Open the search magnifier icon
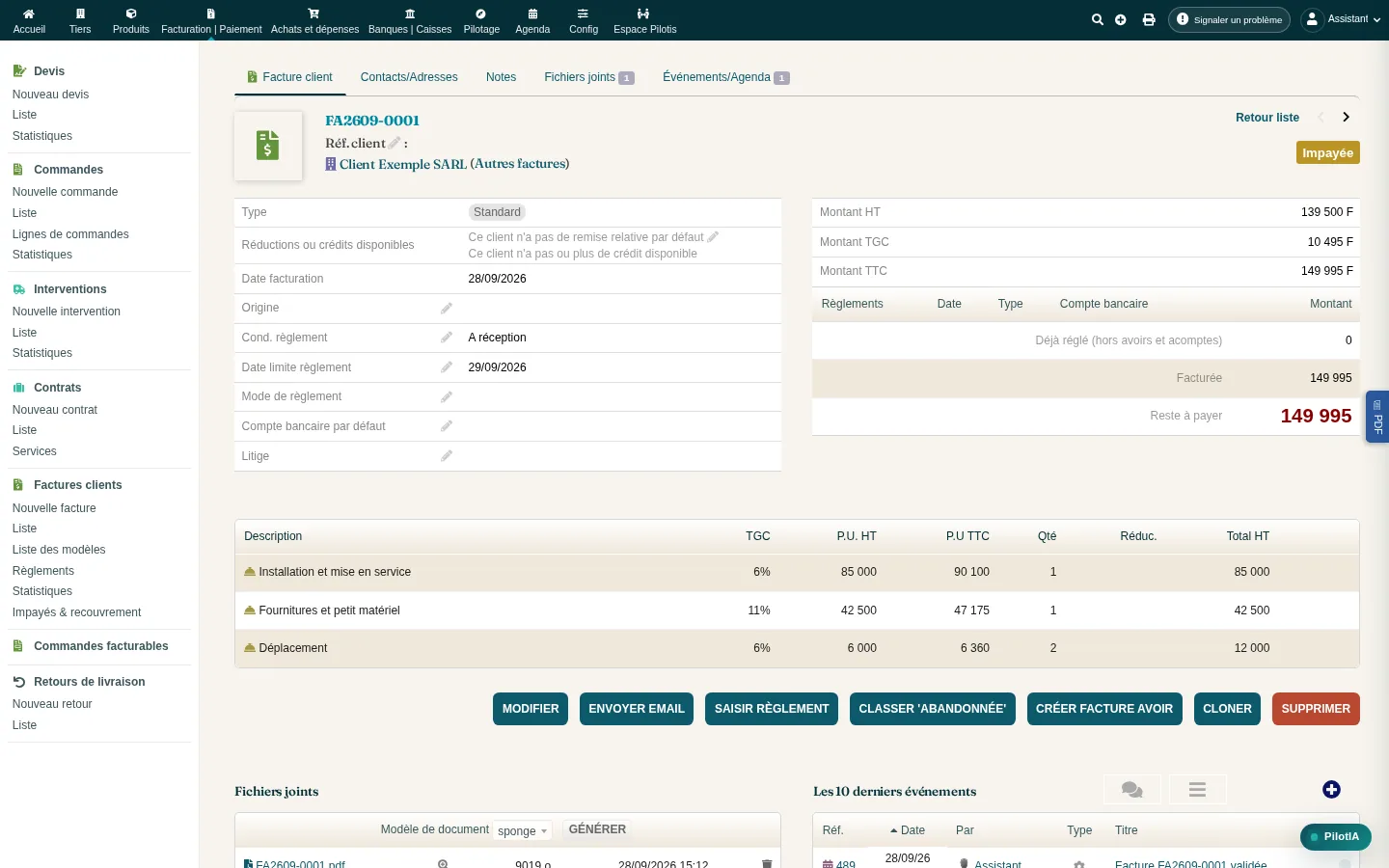The height and width of the screenshot is (868, 1389). (1097, 19)
